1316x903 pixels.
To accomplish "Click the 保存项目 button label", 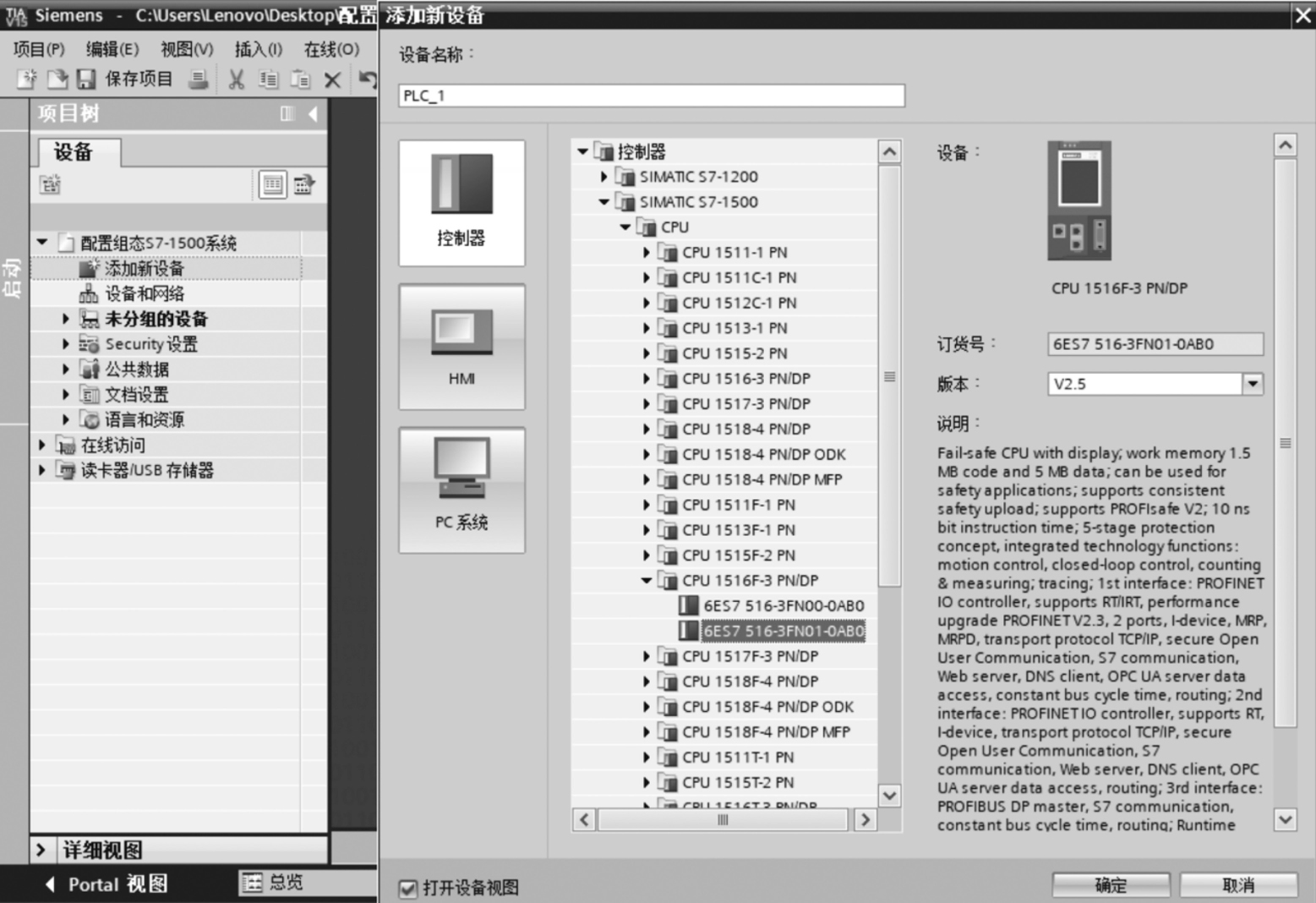I will click(x=139, y=79).
